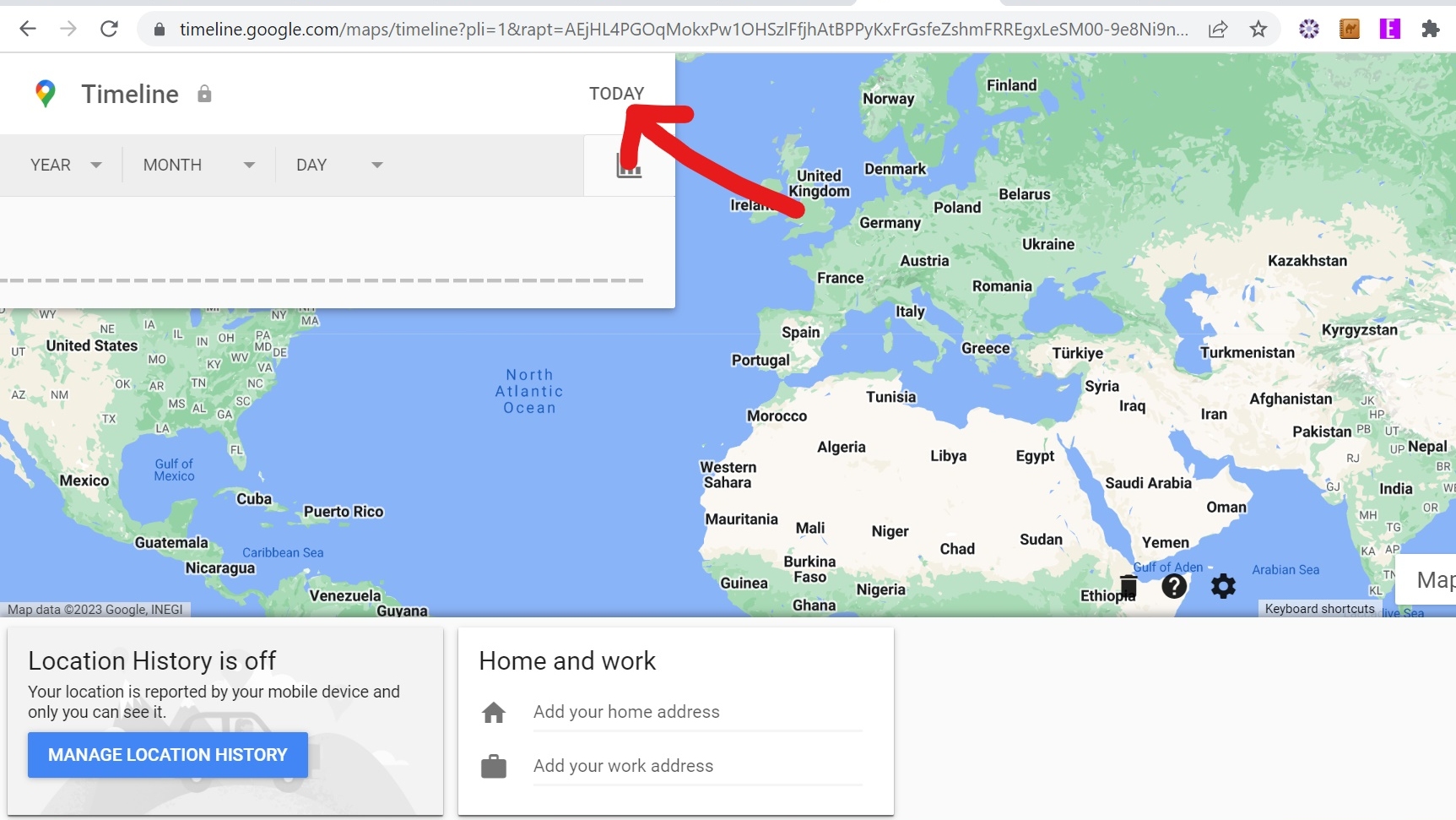Click the trash delete history icon
Viewport: 1456px width, 820px height.
(1129, 586)
